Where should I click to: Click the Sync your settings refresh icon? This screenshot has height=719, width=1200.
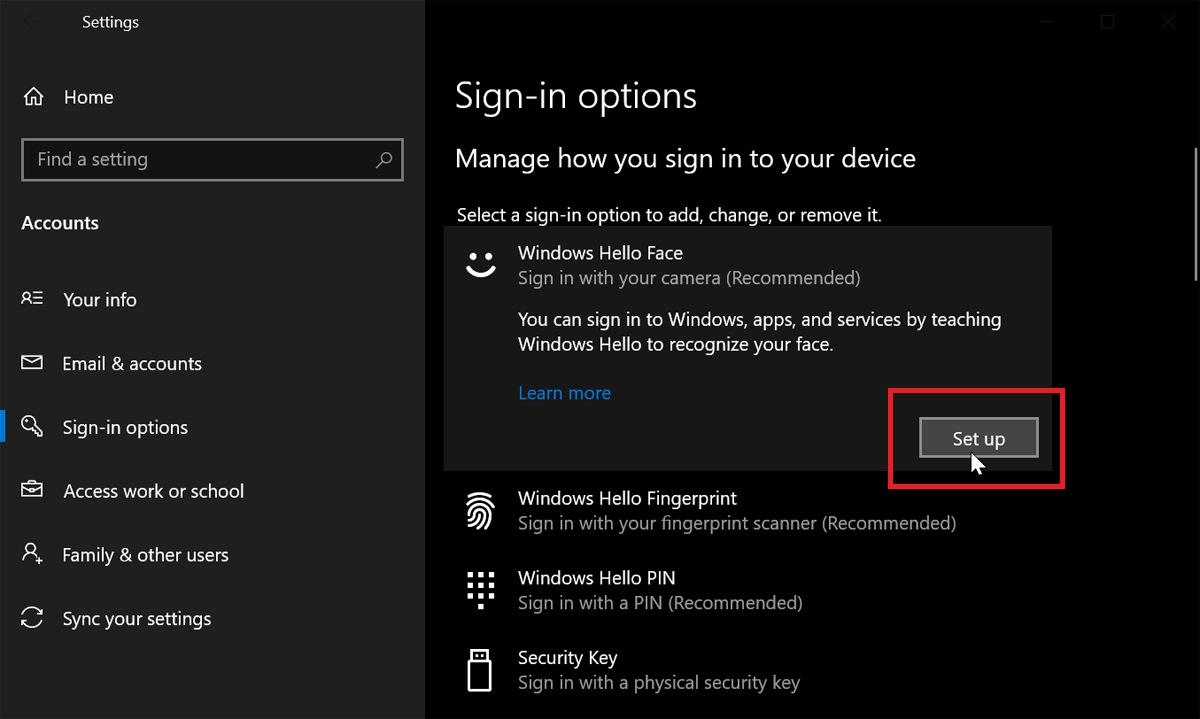pos(31,618)
